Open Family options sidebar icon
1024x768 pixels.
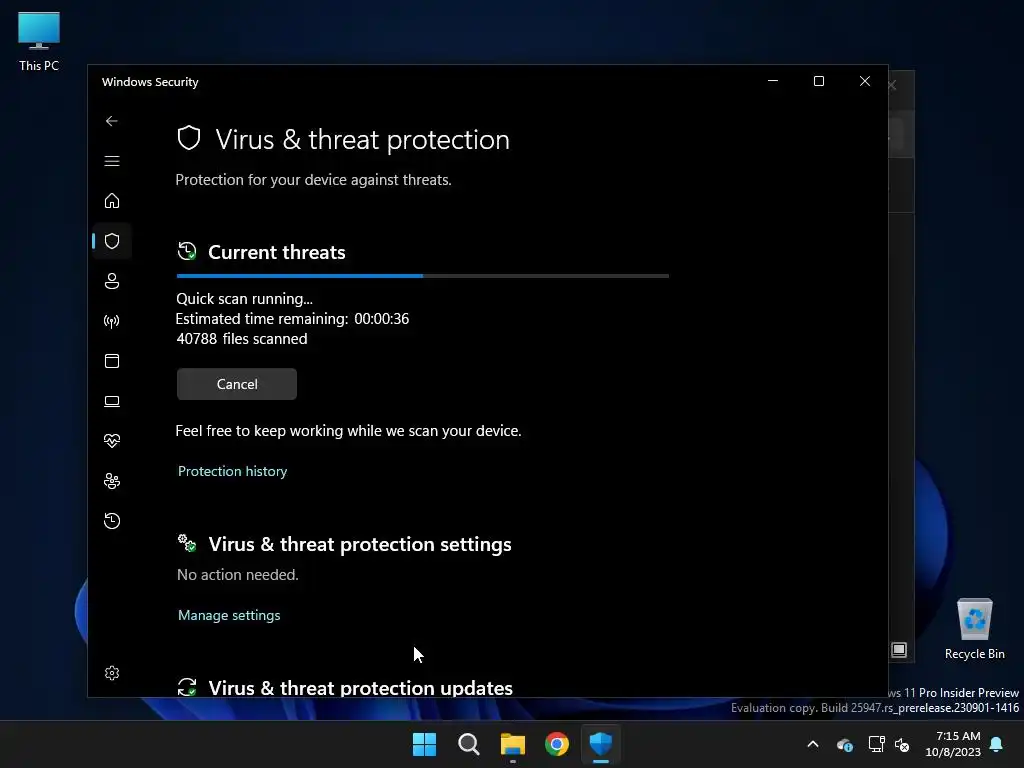pos(112,481)
